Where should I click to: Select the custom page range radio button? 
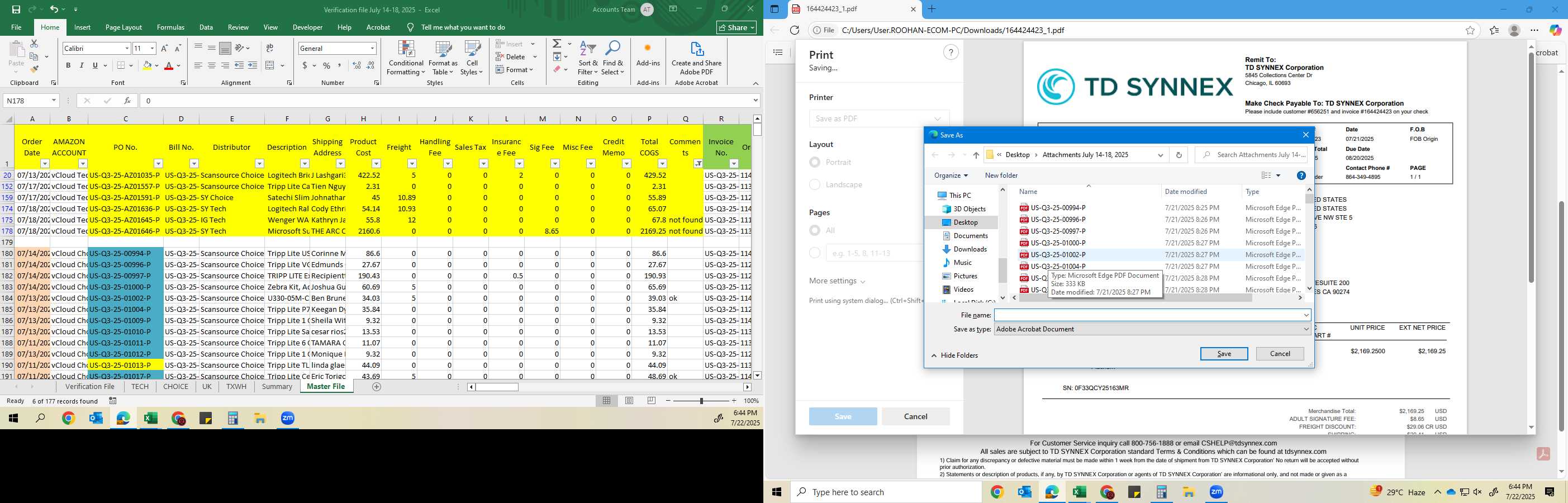click(x=814, y=253)
